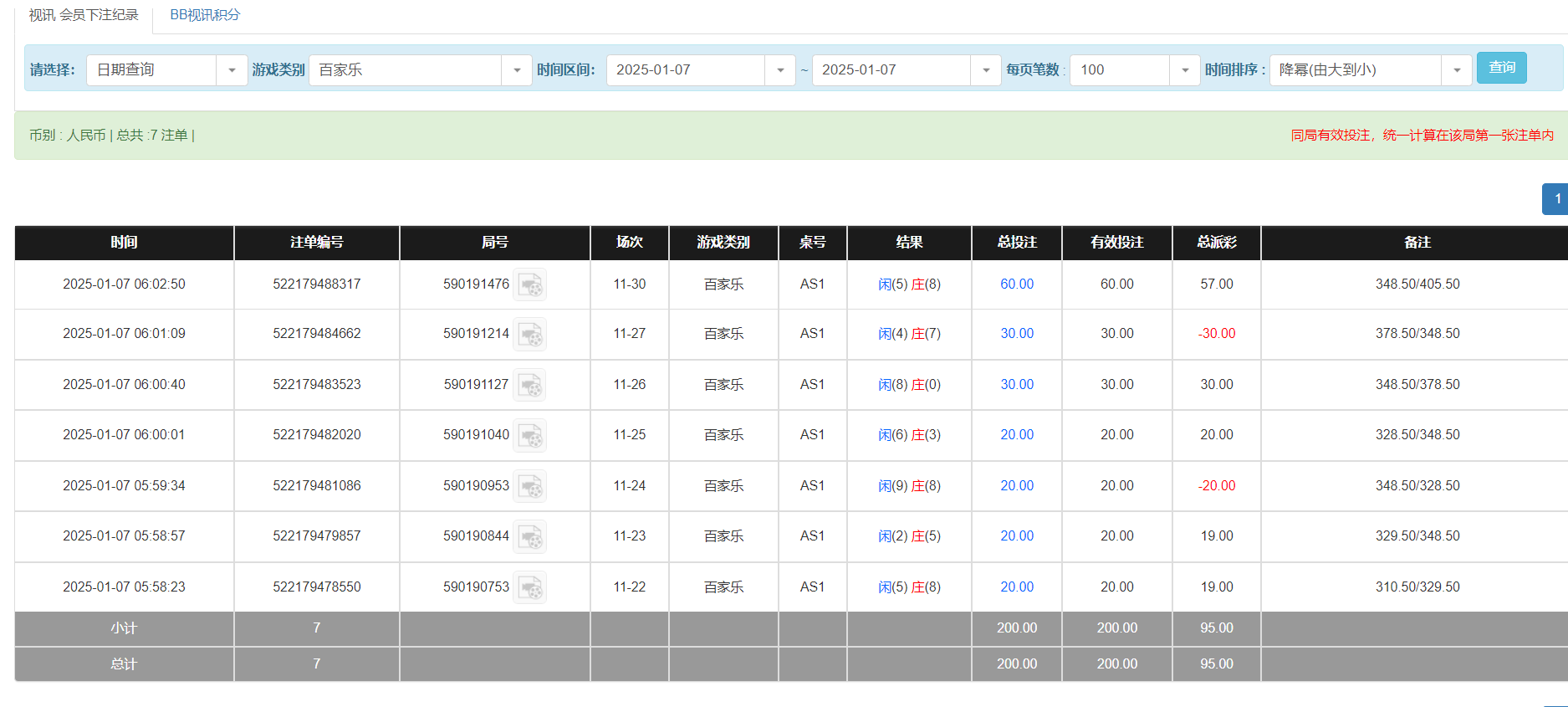Expand the start date 2025-01-07 dropdown
The width and height of the screenshot is (1568, 707).
pos(779,70)
